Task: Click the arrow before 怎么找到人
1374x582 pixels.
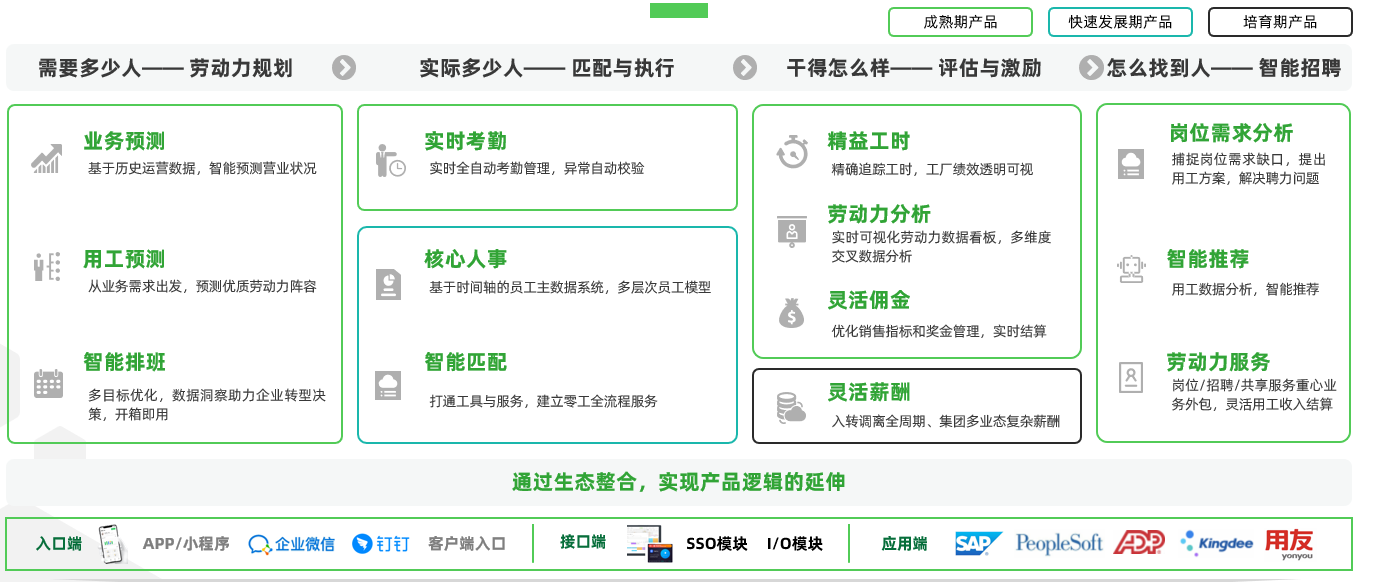Action: coord(1091,67)
